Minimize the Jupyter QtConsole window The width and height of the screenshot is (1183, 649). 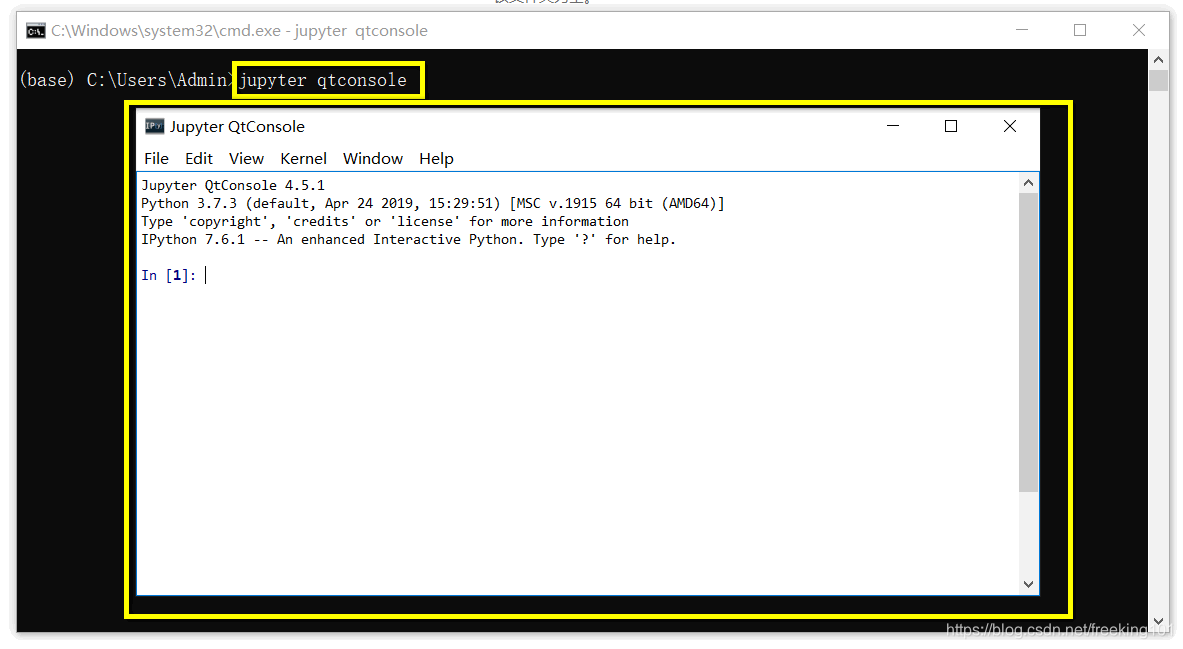(x=893, y=126)
